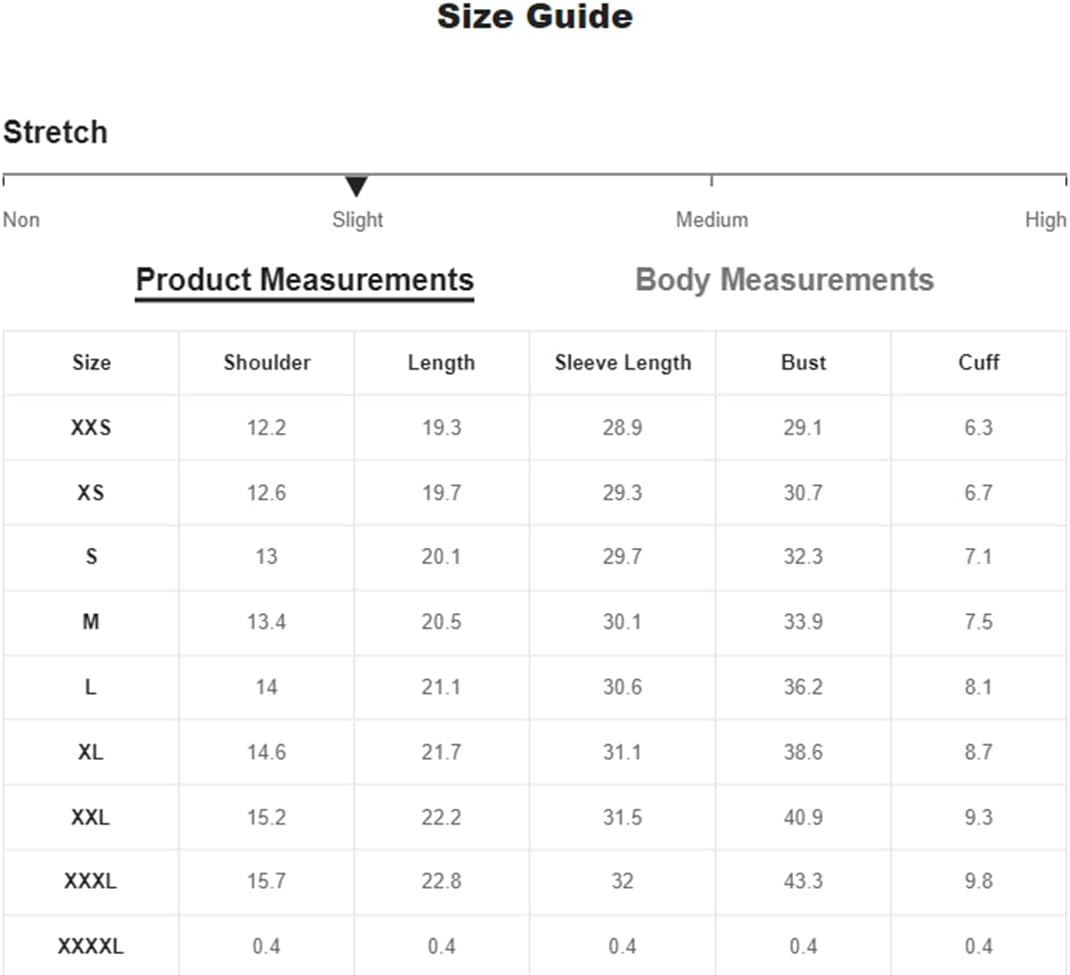The image size is (1070, 975).
Task: Select the XXS size row label
Action: tap(91, 428)
